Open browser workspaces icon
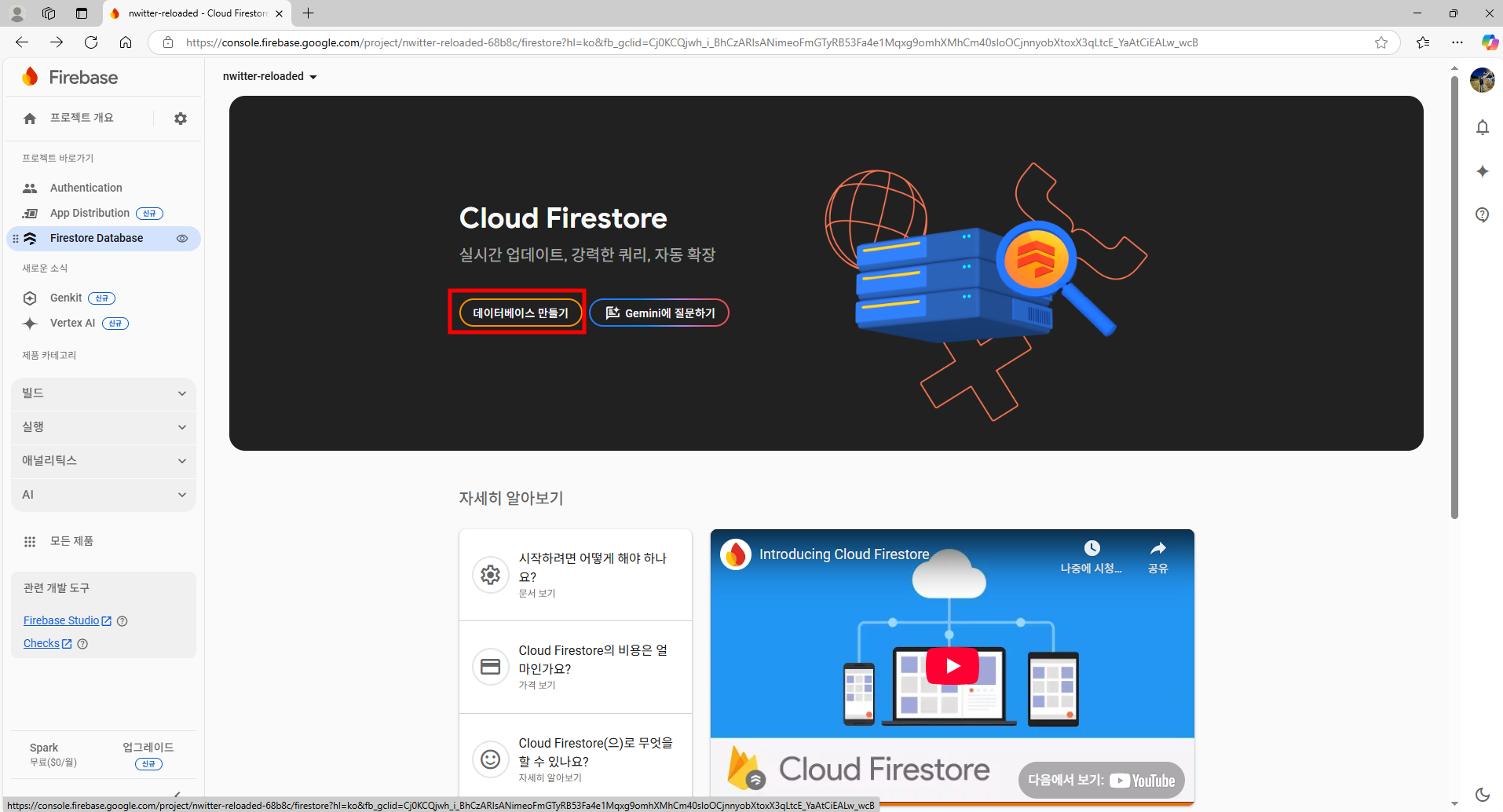Viewport: 1503px width, 812px height. pos(49,13)
